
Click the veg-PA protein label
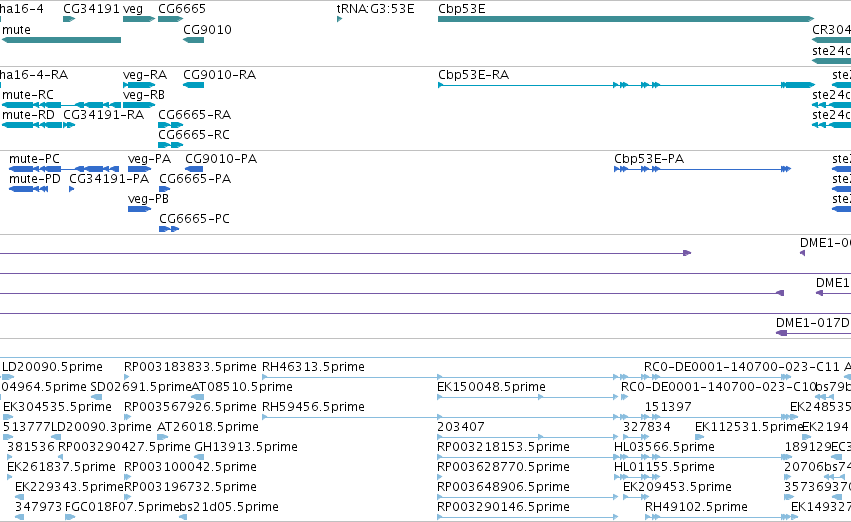(149, 159)
